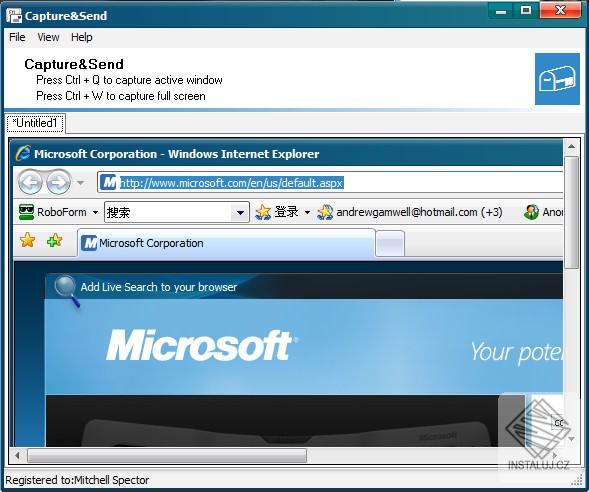Screen dimensions: 589x492
Task: Click the horizontal scrollbar thumb
Action: pyautogui.click(x=167, y=456)
